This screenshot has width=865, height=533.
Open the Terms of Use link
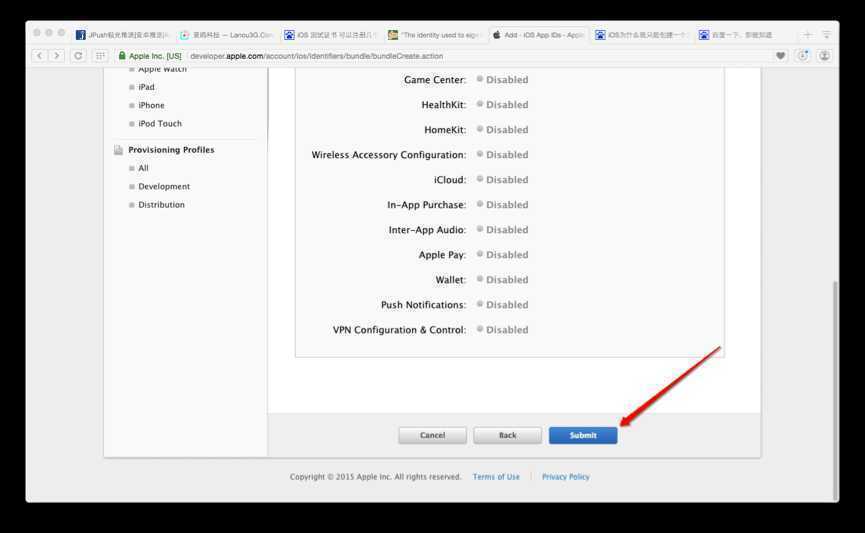pos(496,477)
